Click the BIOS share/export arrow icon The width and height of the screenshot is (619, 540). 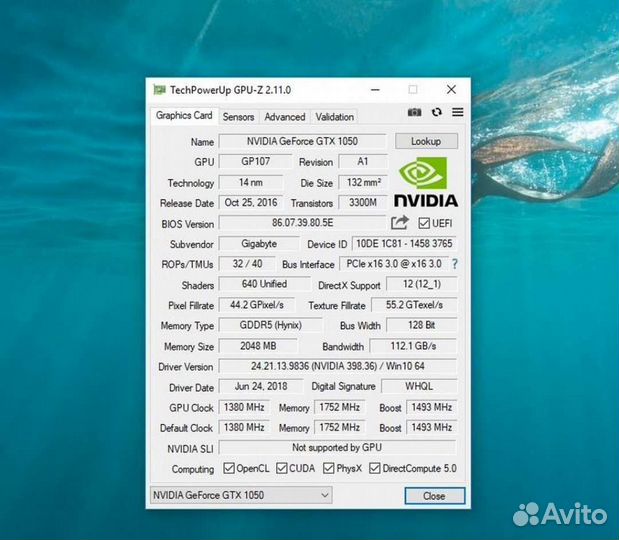400,223
